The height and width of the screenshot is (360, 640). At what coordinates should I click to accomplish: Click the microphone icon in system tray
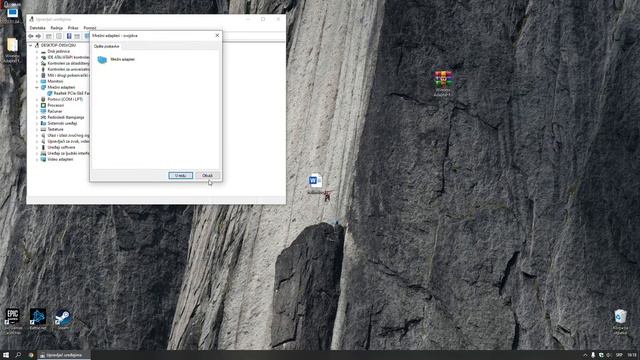[x=593, y=355]
